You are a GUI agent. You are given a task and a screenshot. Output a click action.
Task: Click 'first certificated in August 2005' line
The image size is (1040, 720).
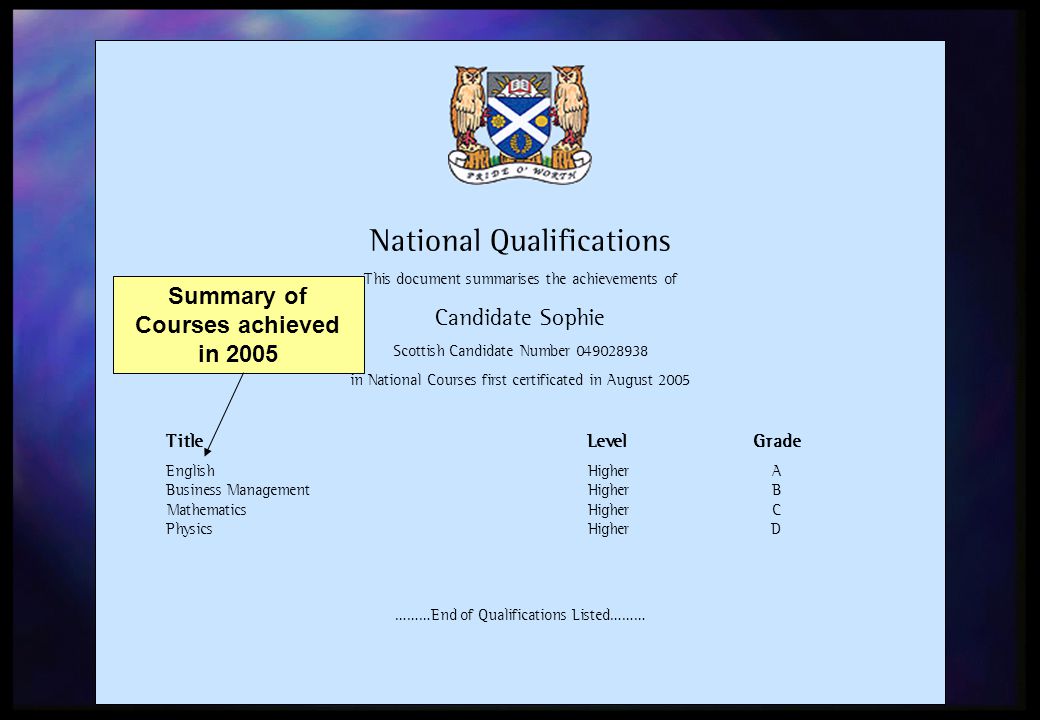click(520, 380)
